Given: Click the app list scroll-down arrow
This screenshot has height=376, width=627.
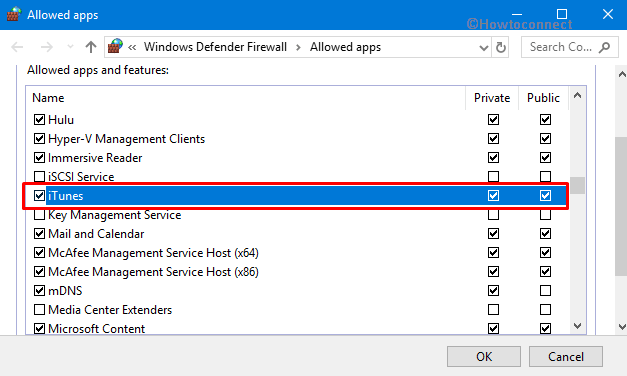Looking at the screenshot, I should [577, 326].
